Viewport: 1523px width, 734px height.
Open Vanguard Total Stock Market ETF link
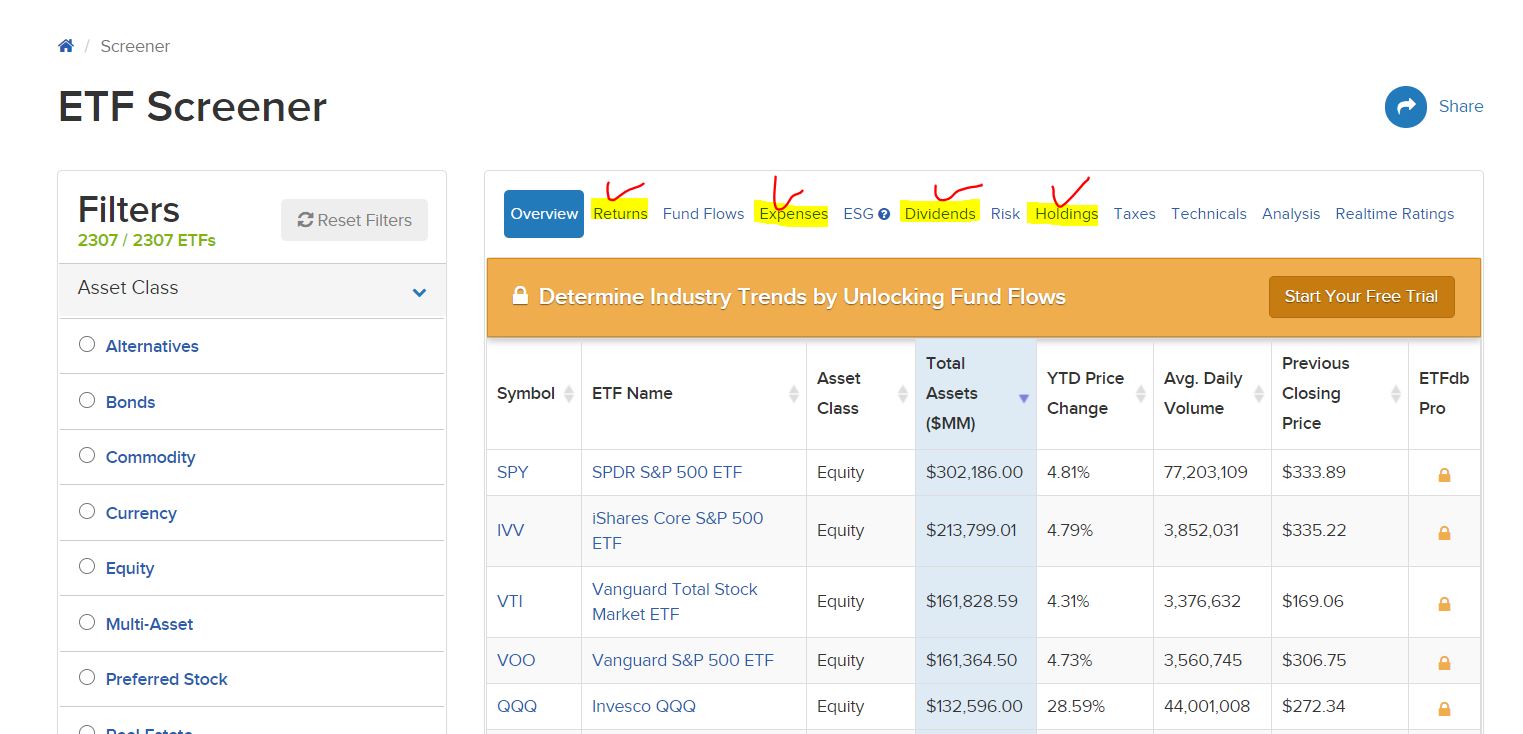(x=674, y=601)
